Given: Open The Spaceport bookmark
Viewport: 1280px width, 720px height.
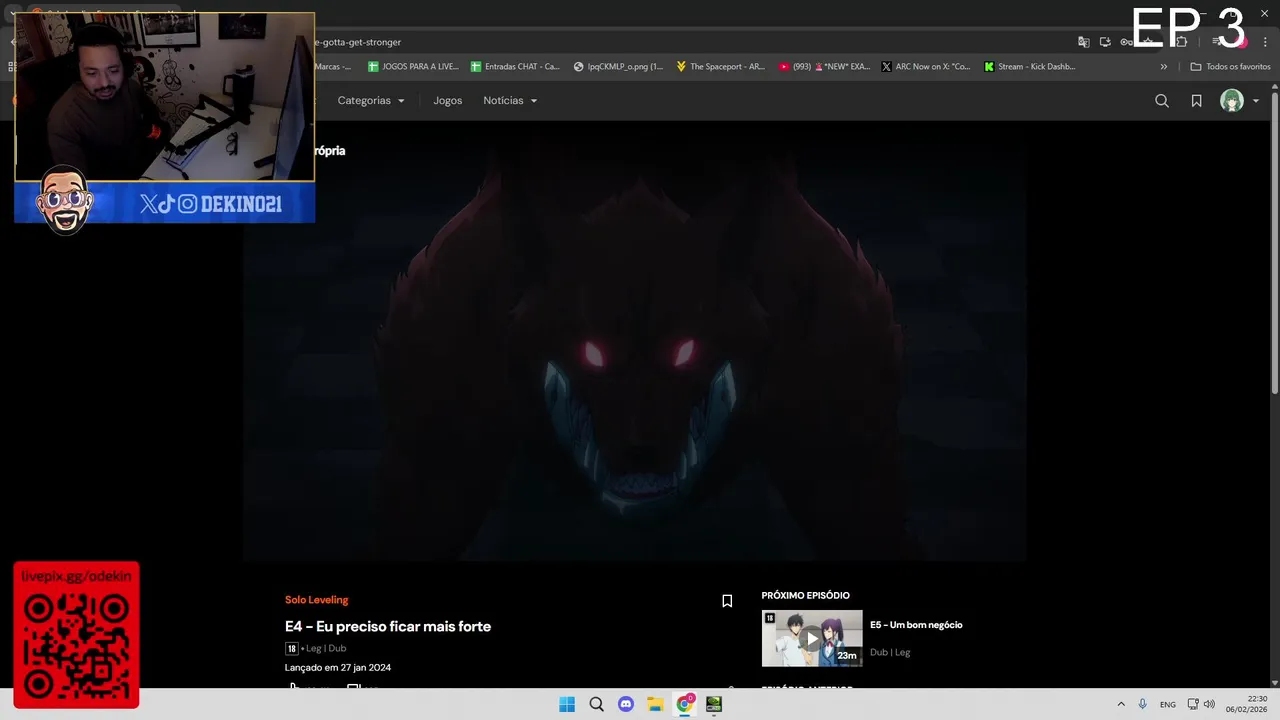Looking at the screenshot, I should (720, 67).
